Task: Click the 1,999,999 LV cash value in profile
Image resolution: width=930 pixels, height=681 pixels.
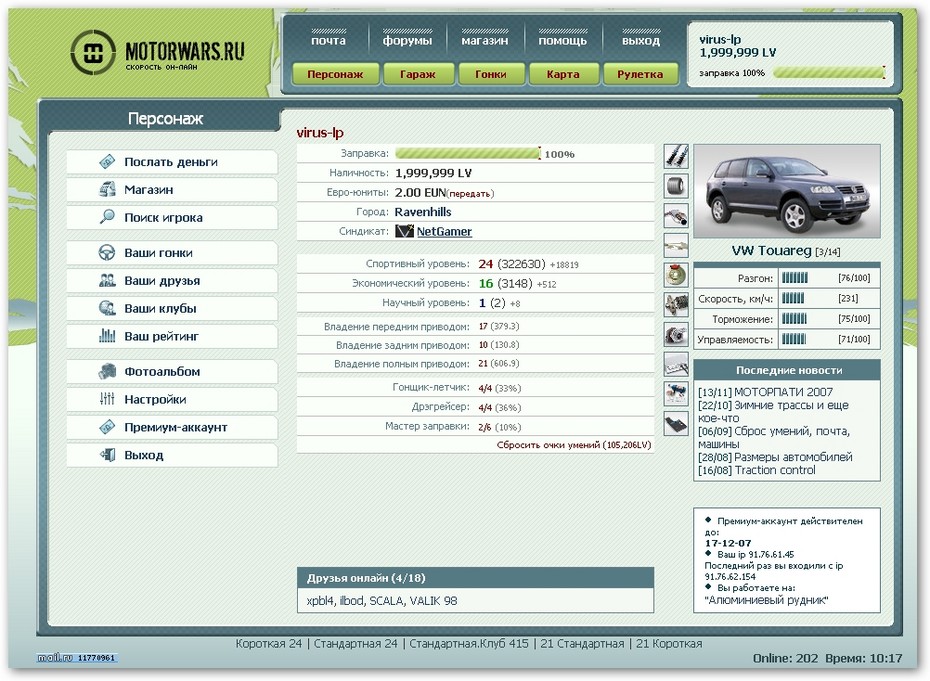Action: [434, 173]
